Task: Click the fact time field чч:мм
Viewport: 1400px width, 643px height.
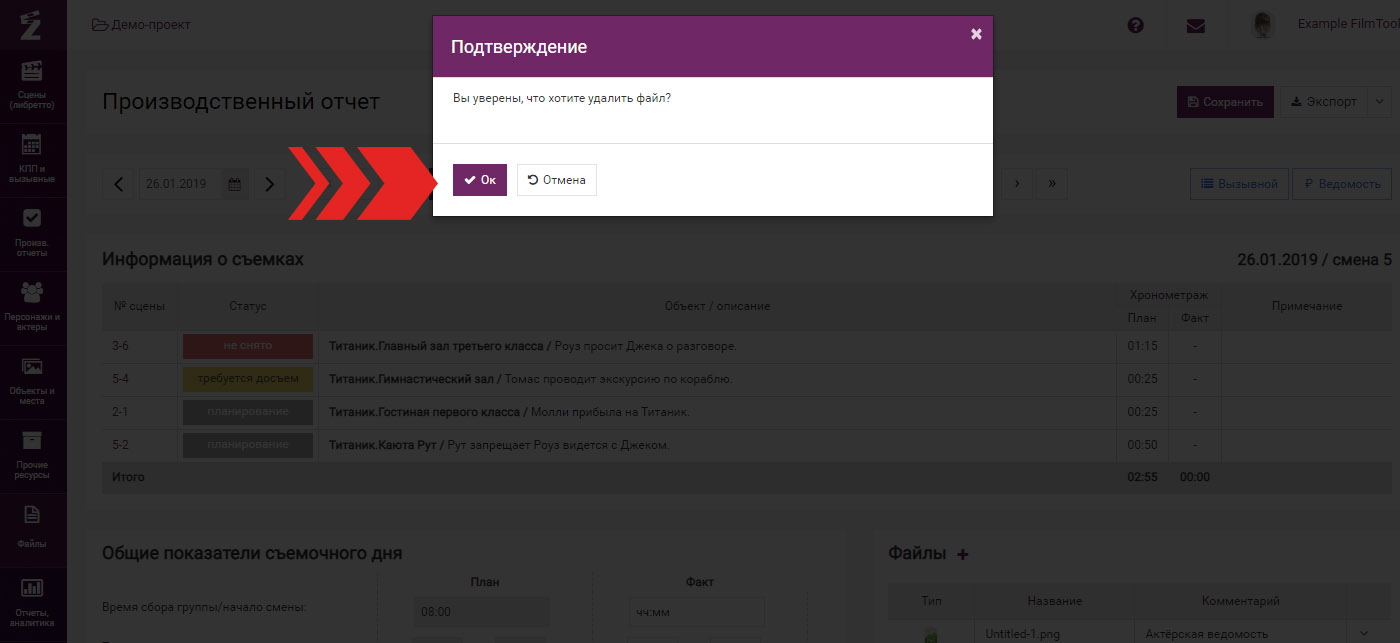Action: tap(696, 612)
